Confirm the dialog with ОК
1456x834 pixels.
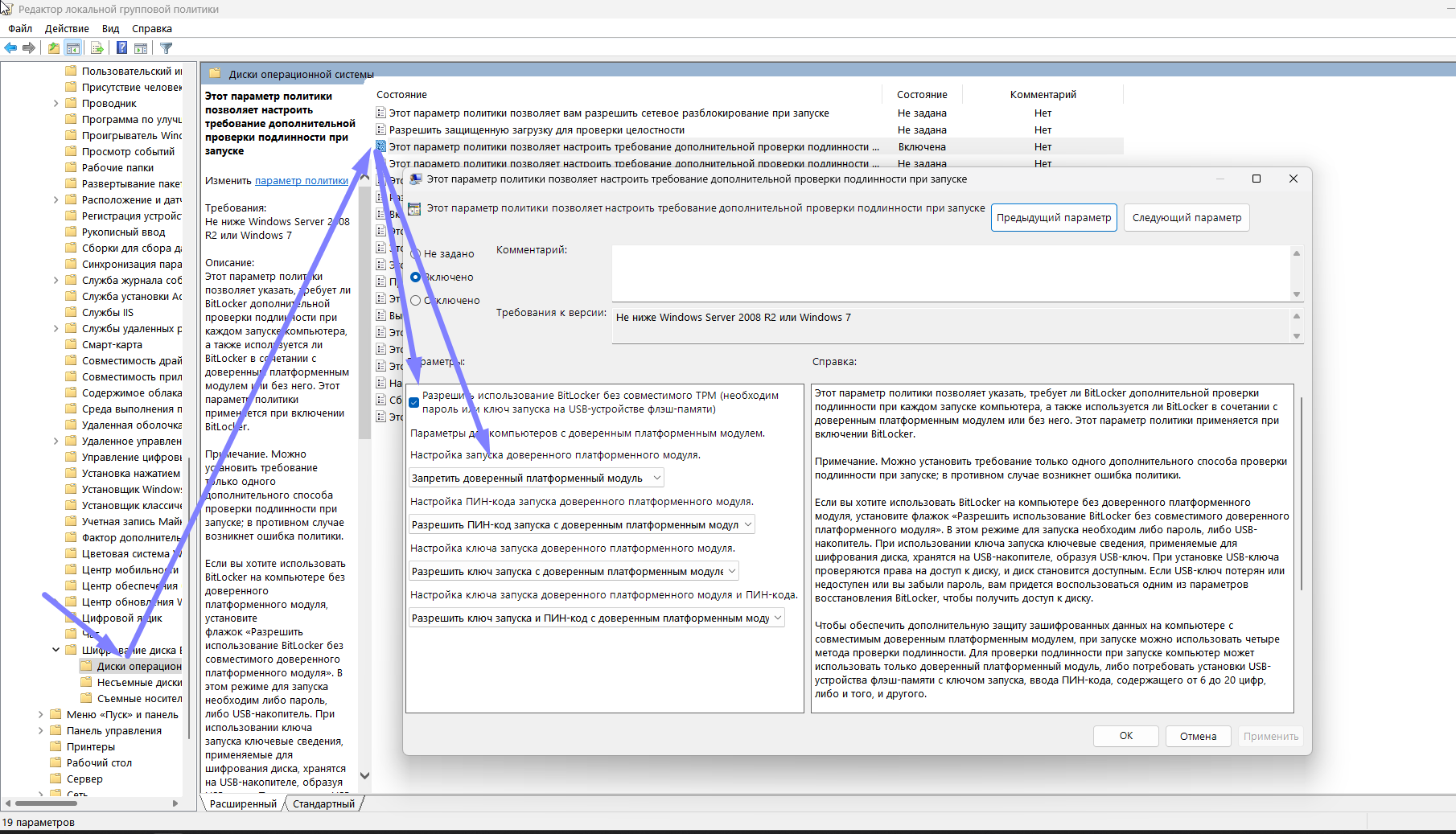click(1126, 736)
